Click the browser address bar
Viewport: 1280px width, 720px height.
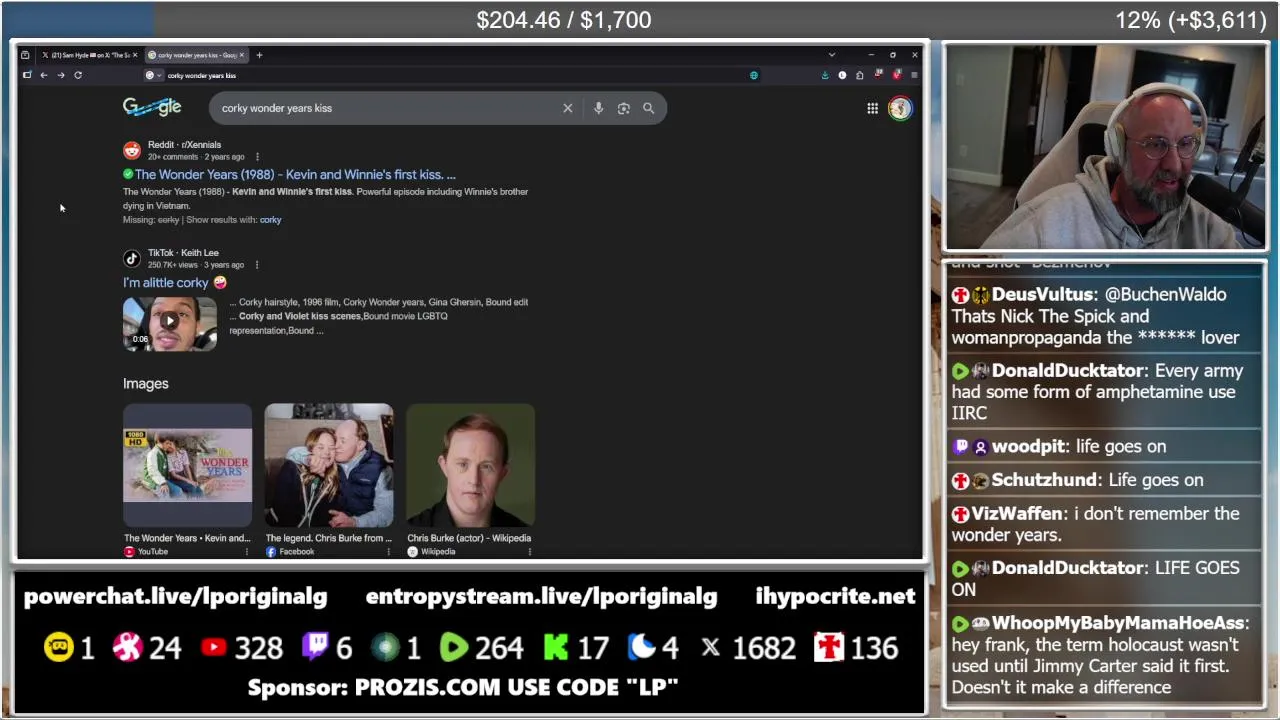pyautogui.click(x=450, y=75)
